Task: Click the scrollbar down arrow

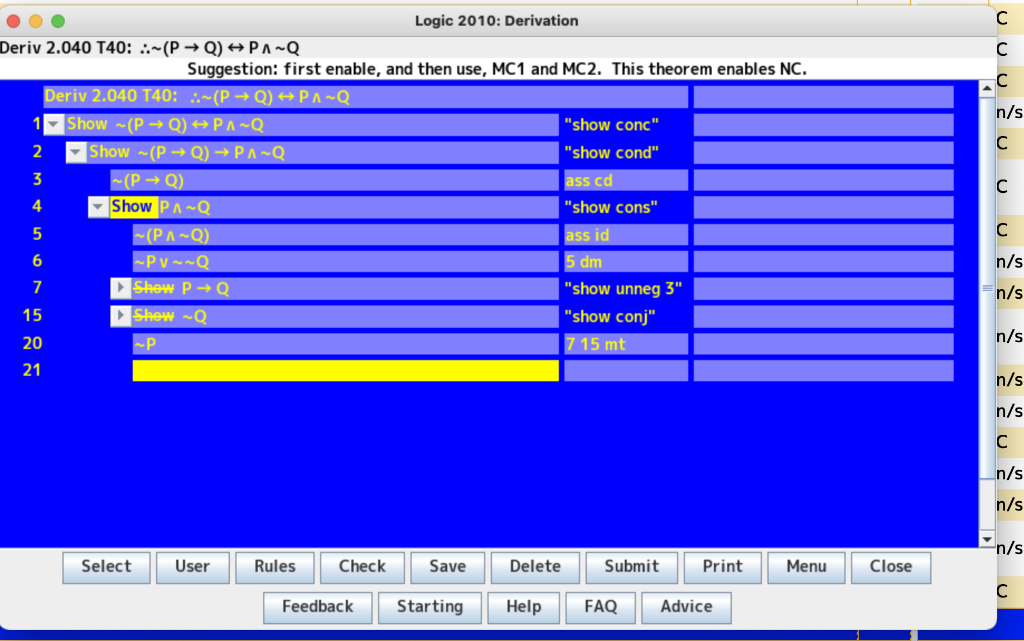Action: 987,539
